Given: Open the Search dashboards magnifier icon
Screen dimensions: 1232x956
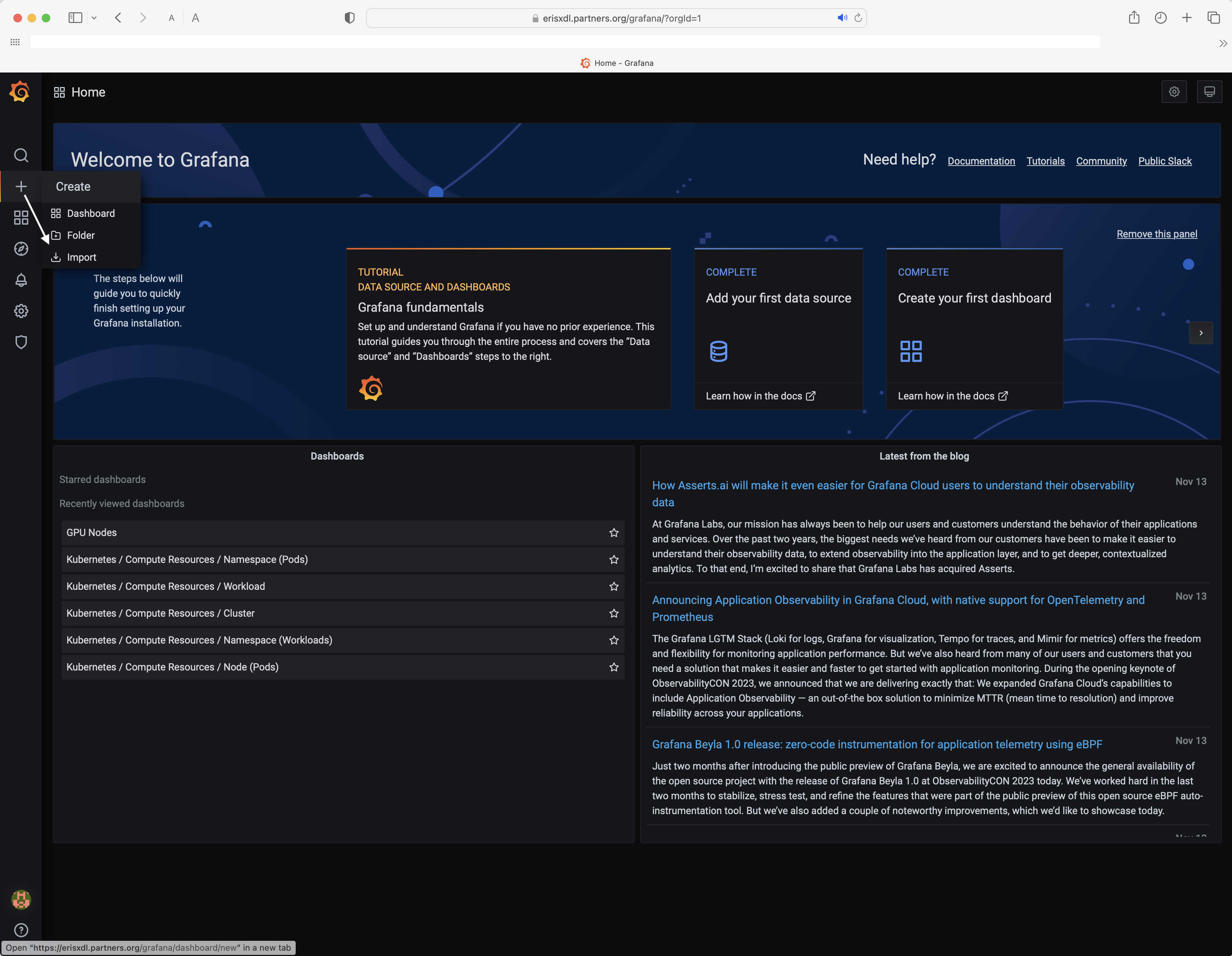Looking at the screenshot, I should [x=21, y=155].
